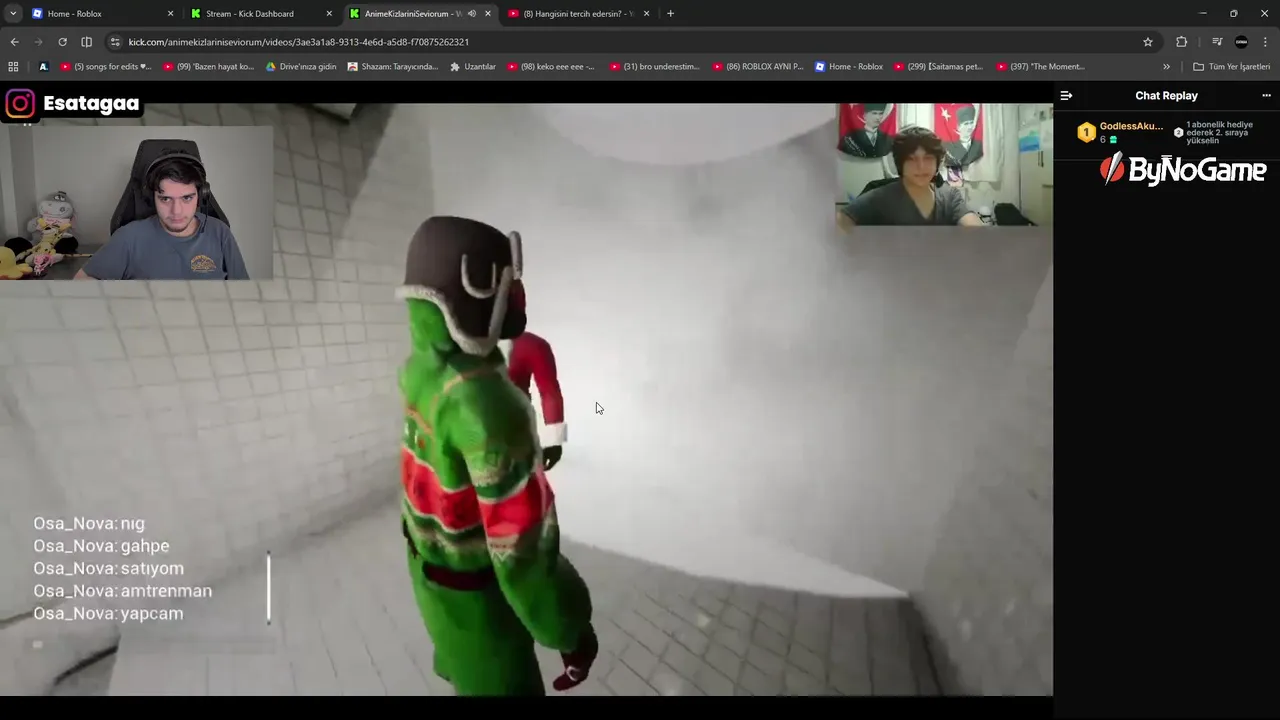Click 'Osa_Nova: gahpe' chat line
Screen dimensions: 1280x720
101,546
